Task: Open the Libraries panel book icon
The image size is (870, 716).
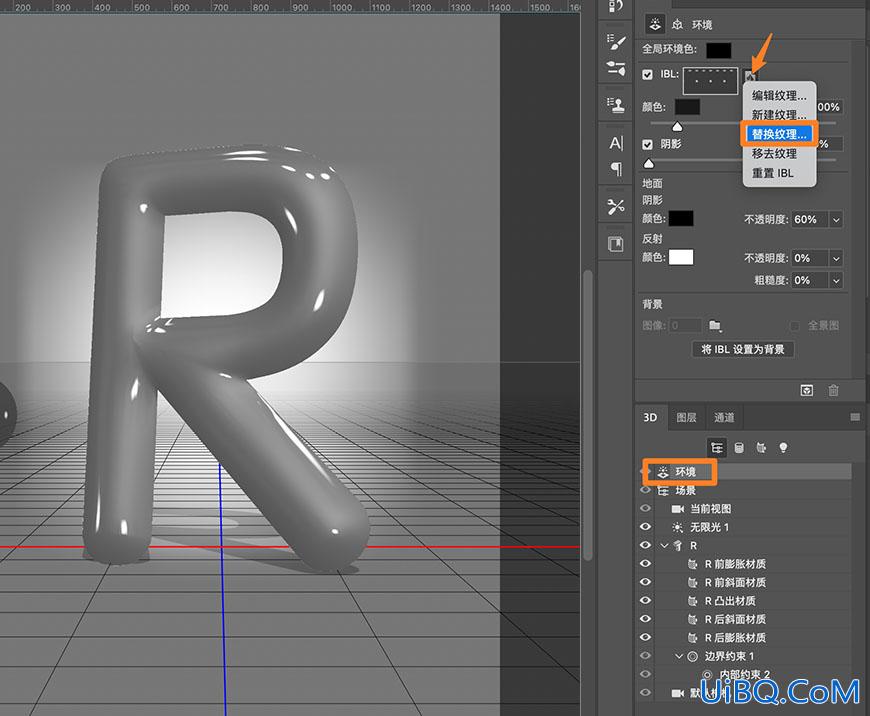Action: tap(615, 244)
